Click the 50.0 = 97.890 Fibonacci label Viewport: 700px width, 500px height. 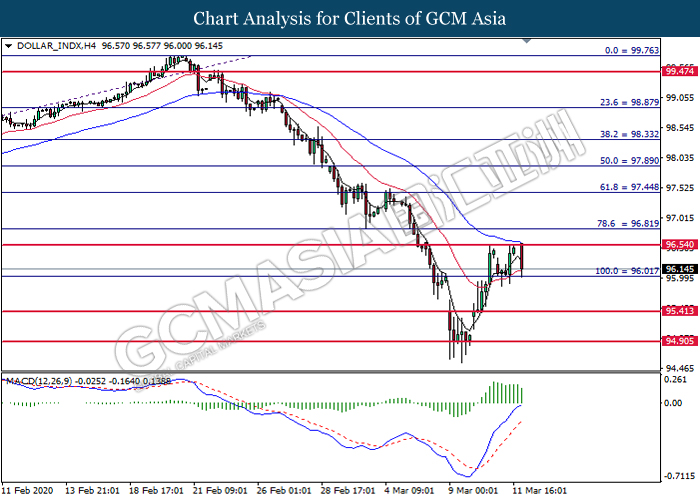click(x=629, y=160)
